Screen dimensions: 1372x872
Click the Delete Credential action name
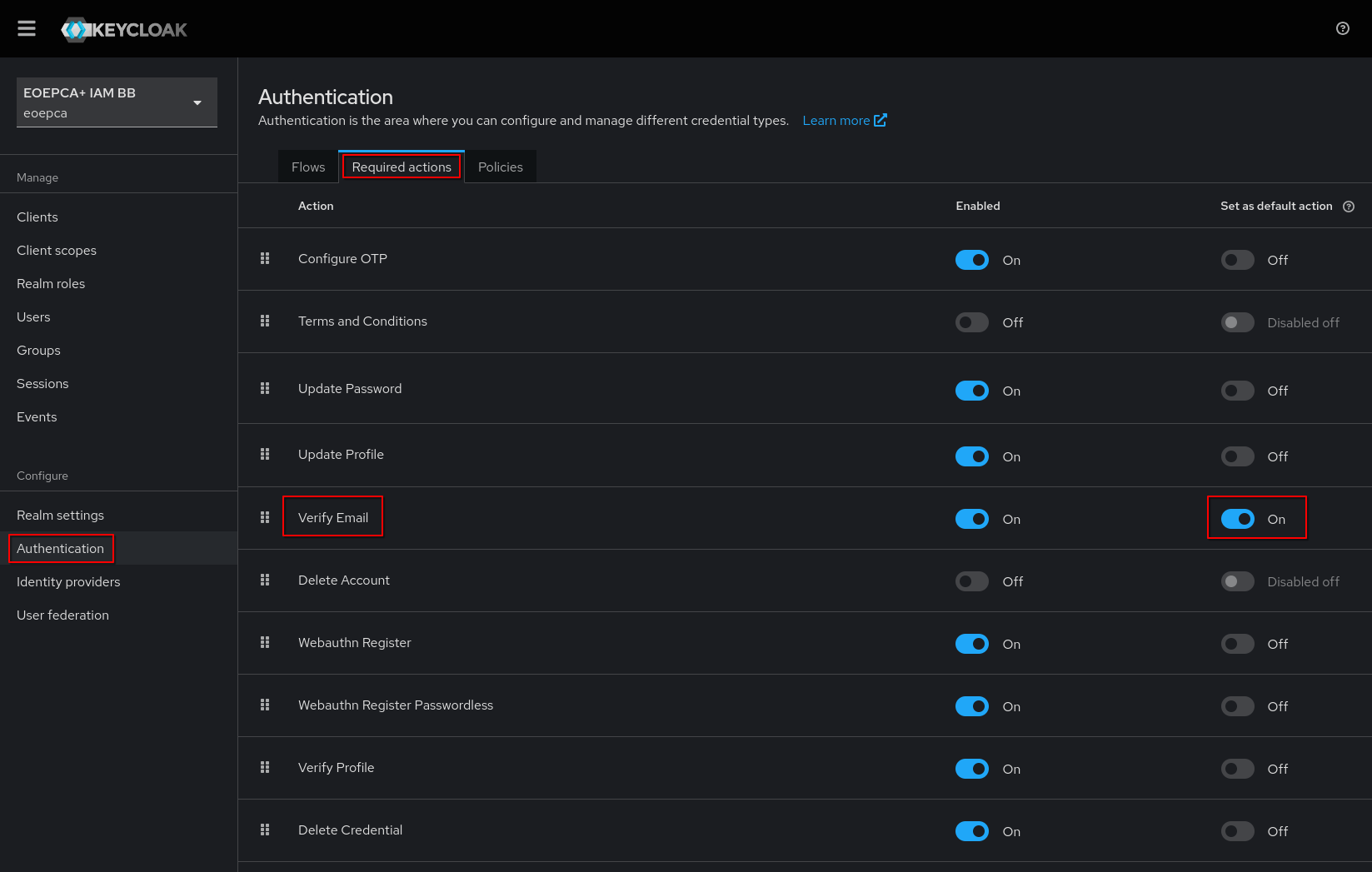click(x=350, y=830)
